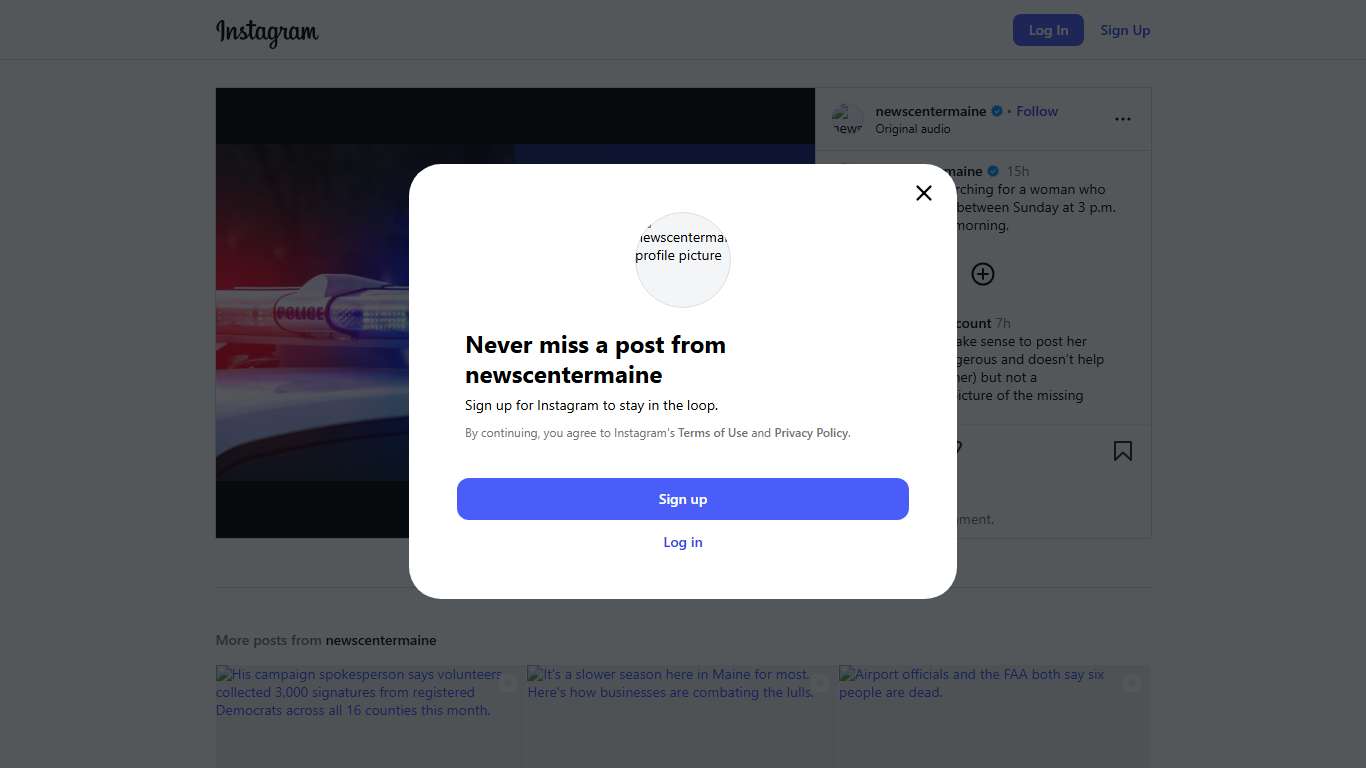This screenshot has width=1366, height=768.
Task: Click the plus circle to load more comments
Action: tap(983, 274)
